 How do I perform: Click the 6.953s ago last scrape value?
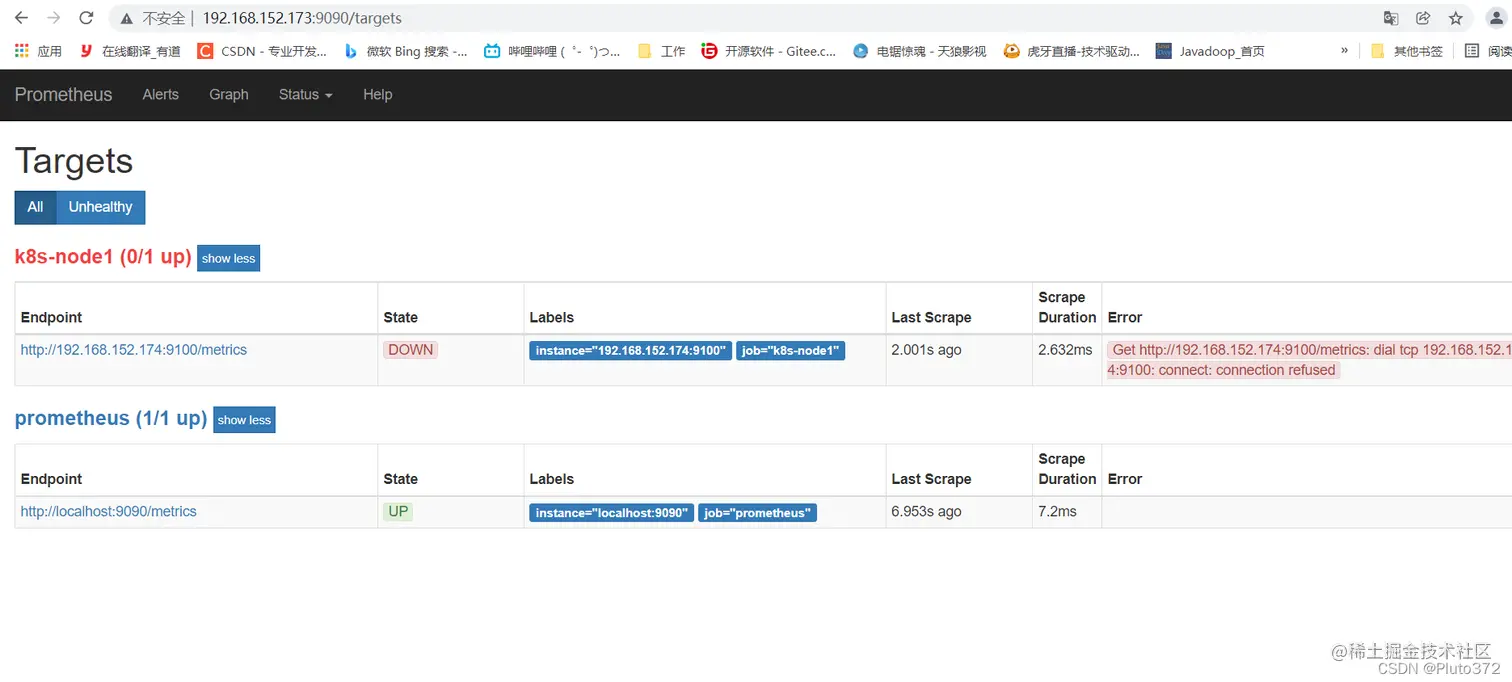pos(926,511)
